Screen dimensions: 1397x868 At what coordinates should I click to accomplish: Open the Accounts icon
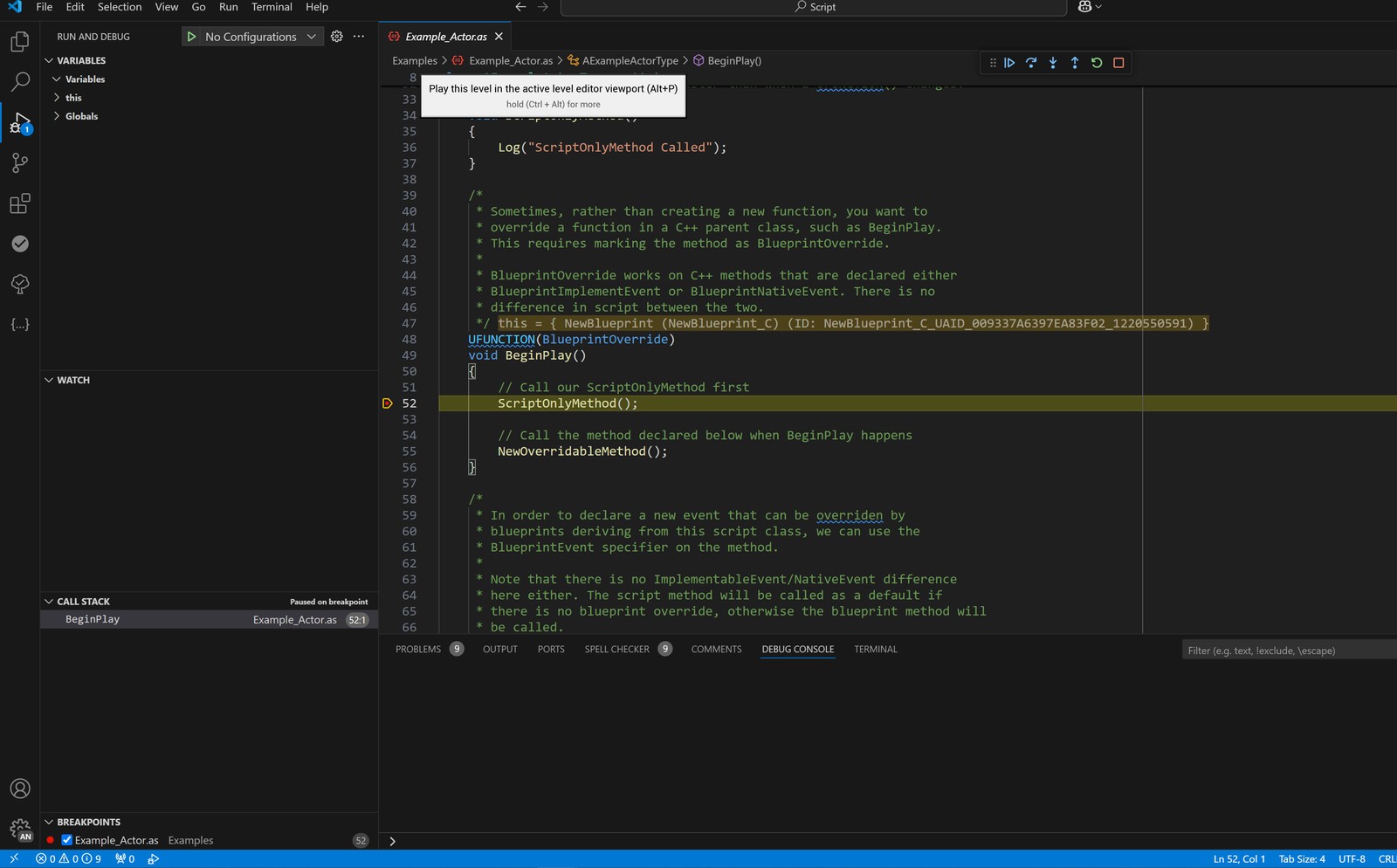pos(19,789)
